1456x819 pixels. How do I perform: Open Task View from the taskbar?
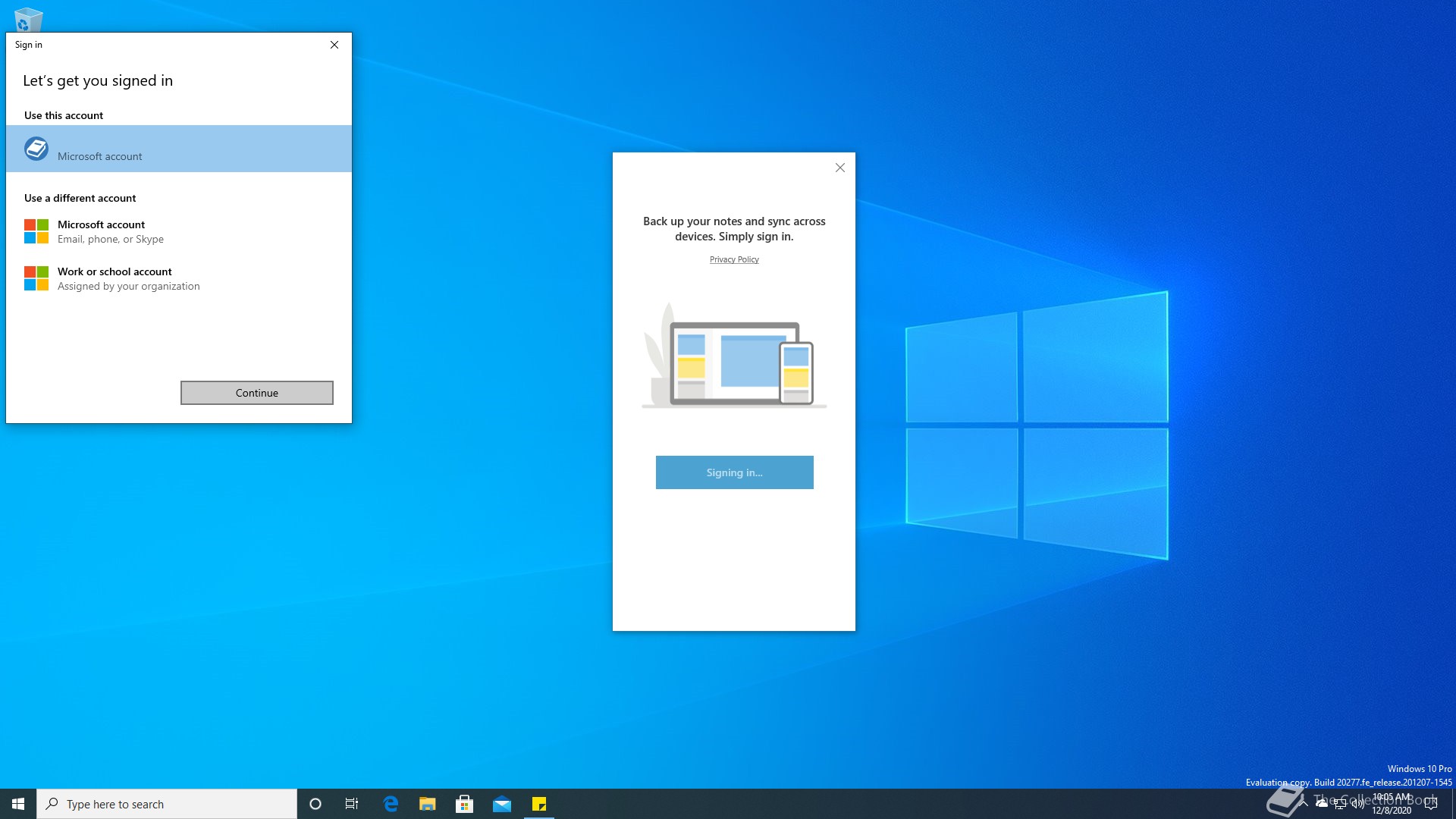click(352, 804)
